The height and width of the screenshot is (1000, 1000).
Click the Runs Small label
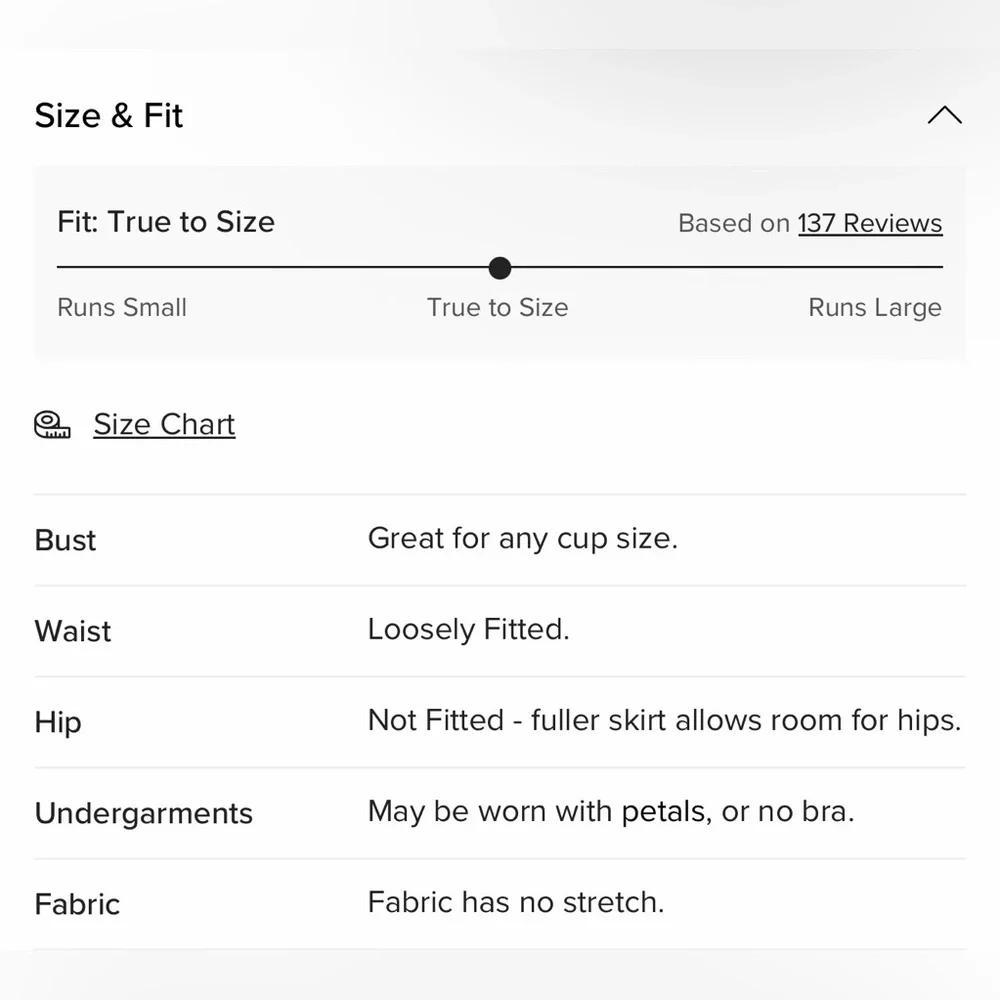click(122, 307)
